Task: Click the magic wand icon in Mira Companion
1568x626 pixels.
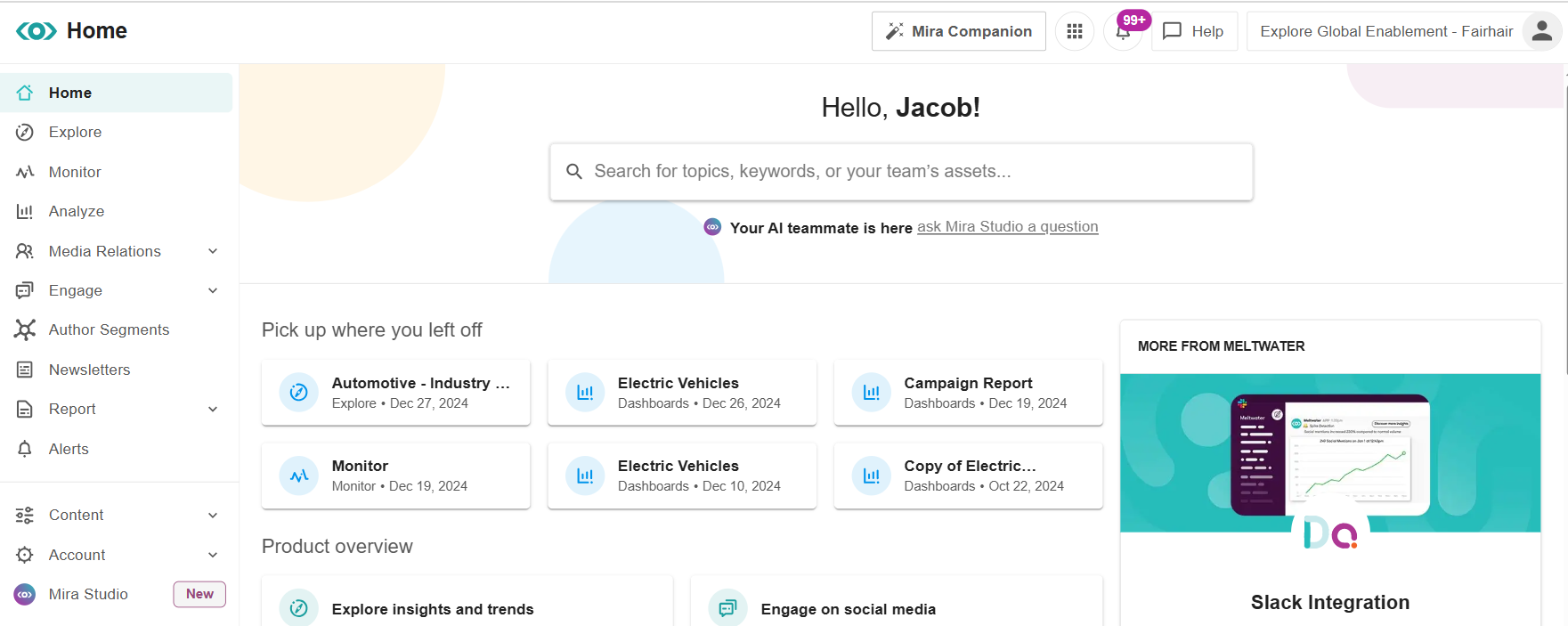Action: pyautogui.click(x=894, y=31)
